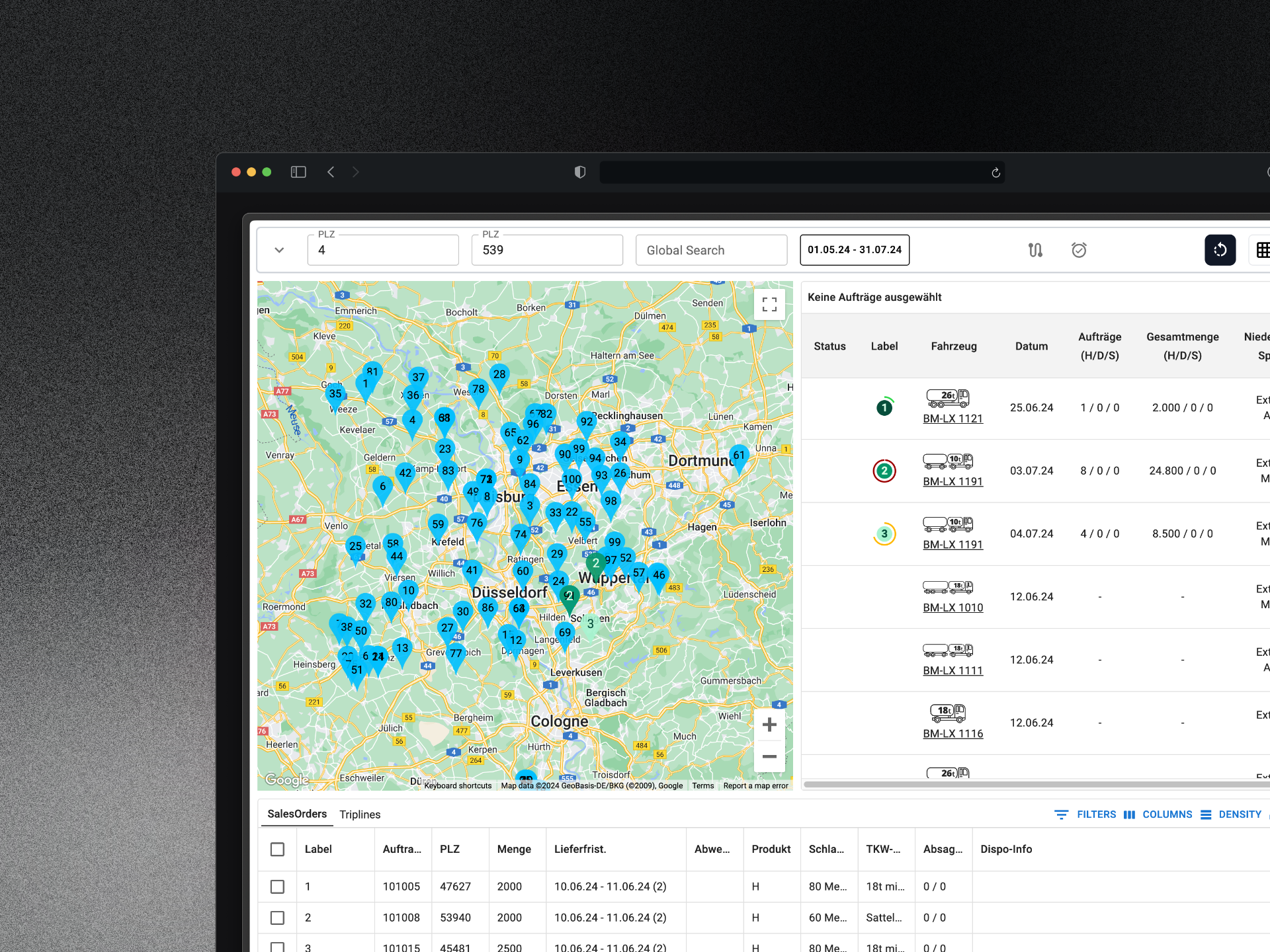Switch to the Triplines tab
This screenshot has height=952, width=1270.
click(361, 813)
